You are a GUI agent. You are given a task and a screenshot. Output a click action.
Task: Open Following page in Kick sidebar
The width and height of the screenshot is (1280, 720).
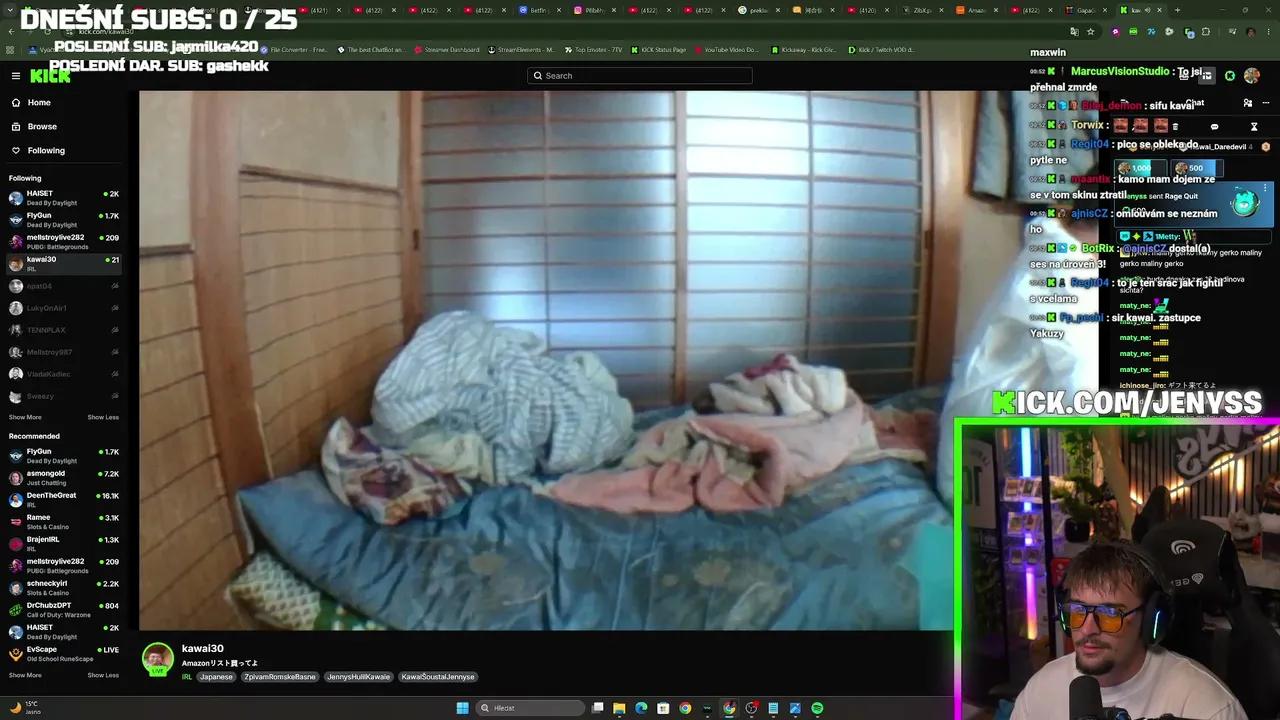click(x=46, y=151)
